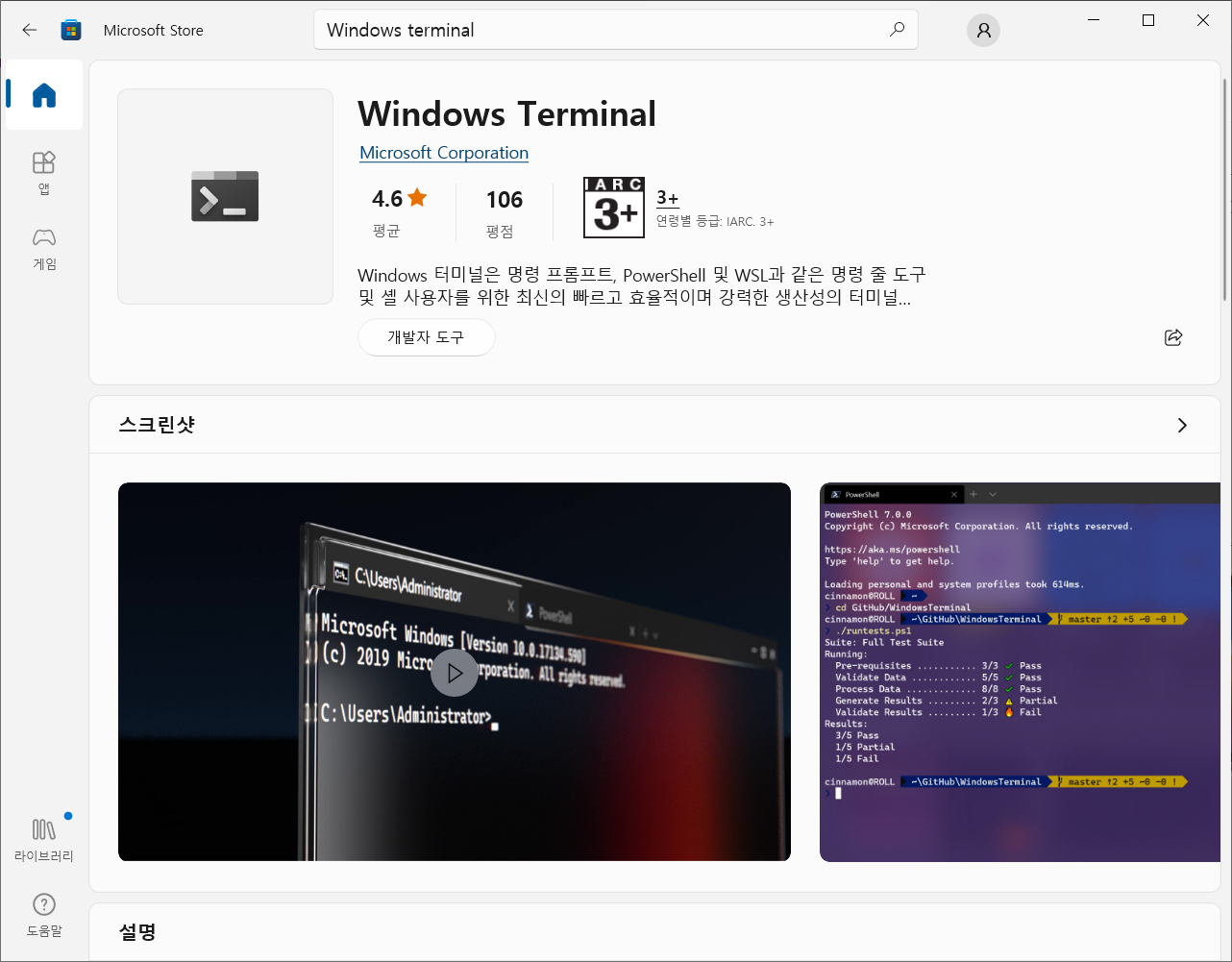Click the search magnifier icon
The image size is (1232, 962).
(897, 30)
